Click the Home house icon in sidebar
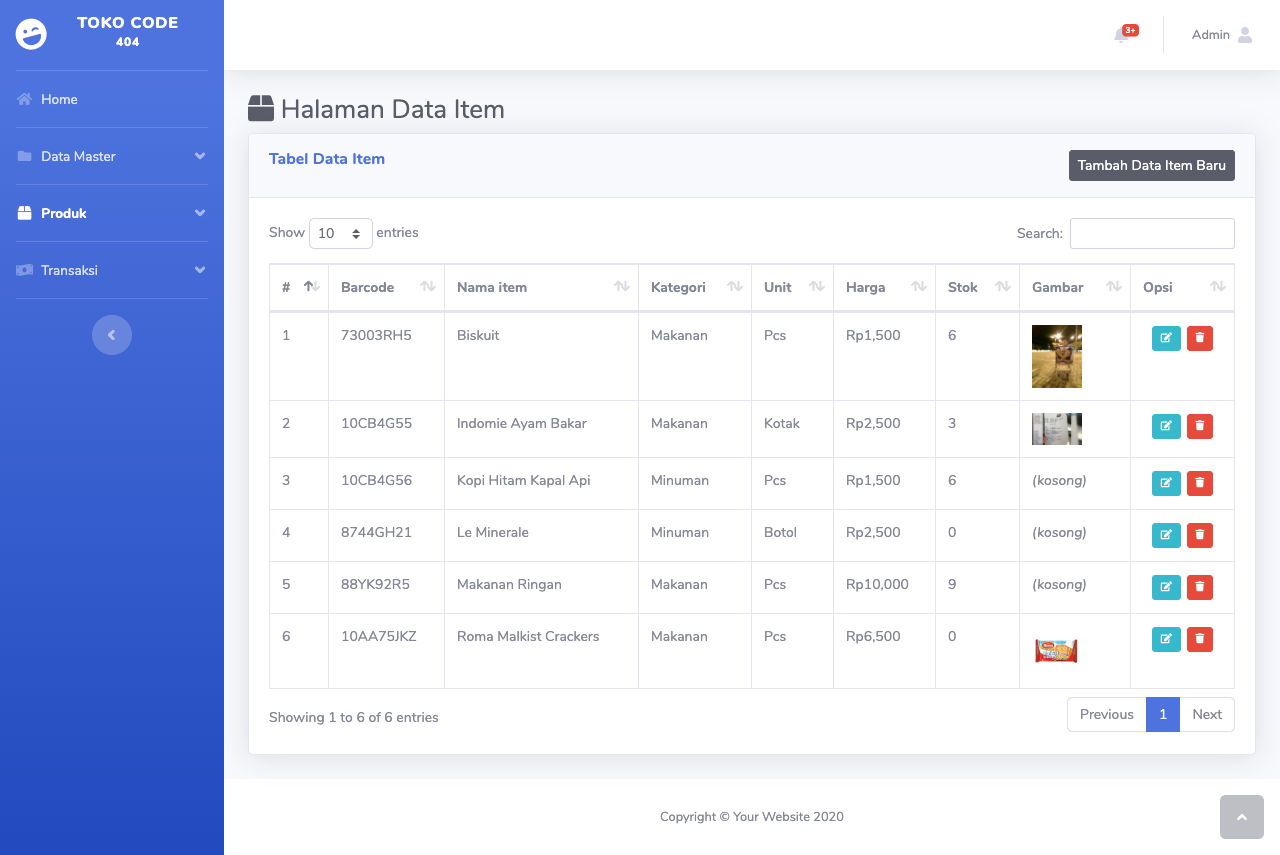The width and height of the screenshot is (1280, 855). pos(25,99)
